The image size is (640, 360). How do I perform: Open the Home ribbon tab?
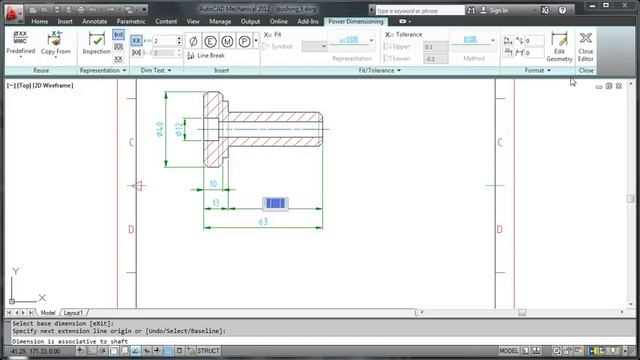(40, 21)
